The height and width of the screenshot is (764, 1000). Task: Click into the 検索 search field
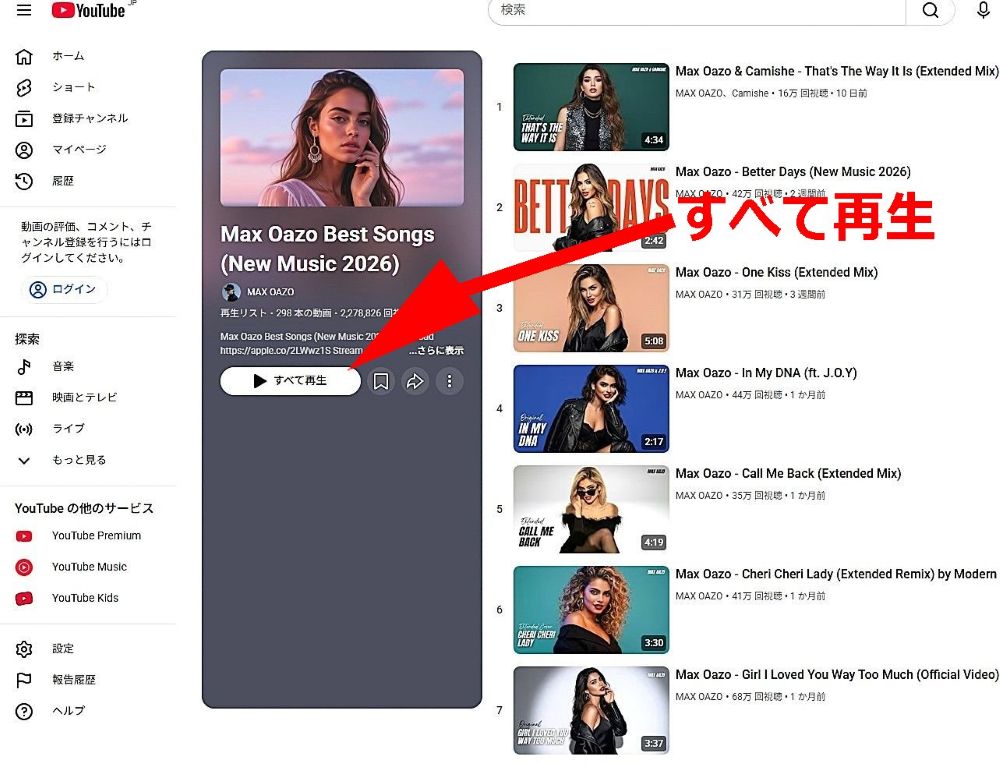(x=696, y=10)
